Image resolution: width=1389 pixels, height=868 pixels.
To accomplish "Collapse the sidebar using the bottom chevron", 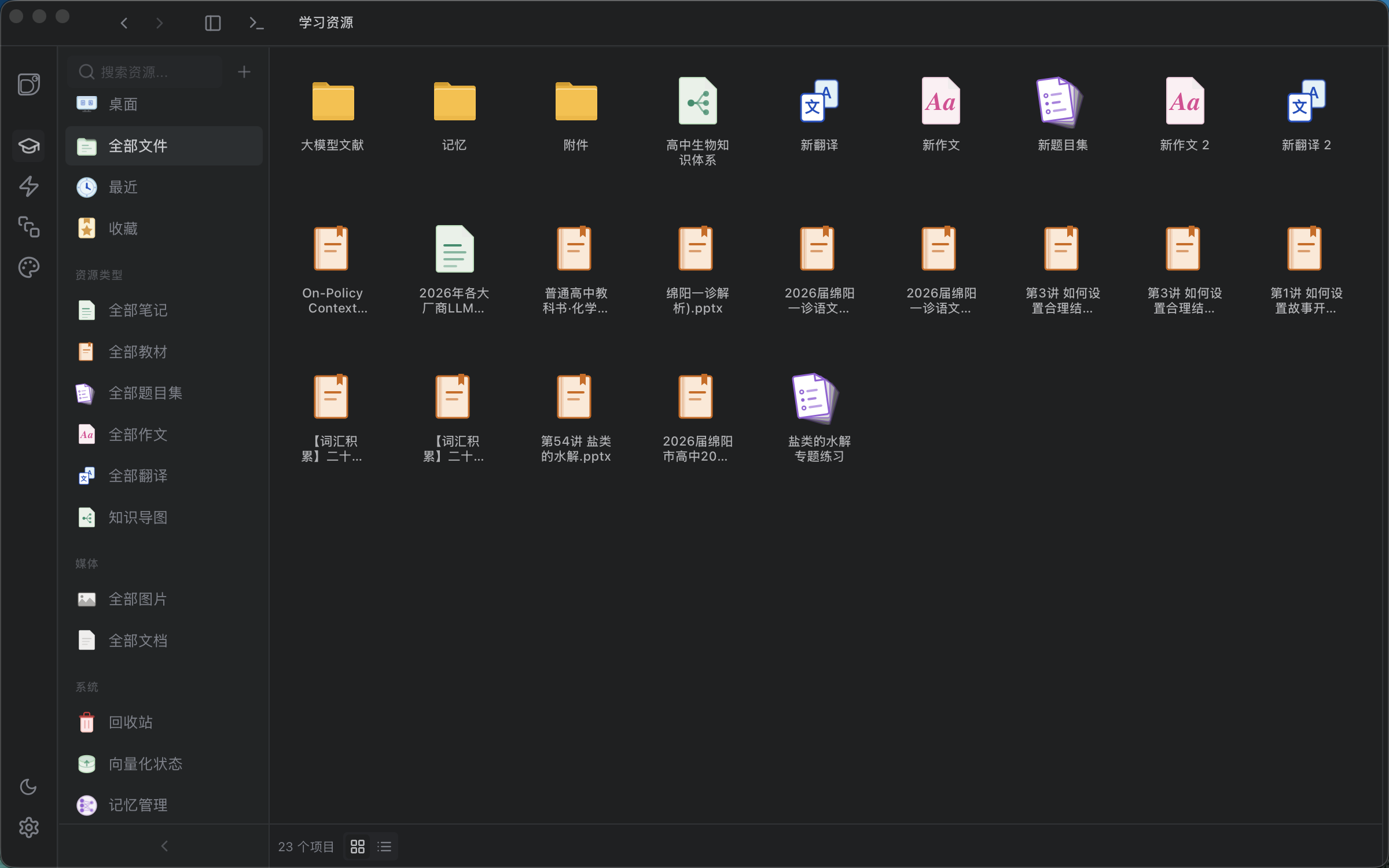I will (164, 846).
